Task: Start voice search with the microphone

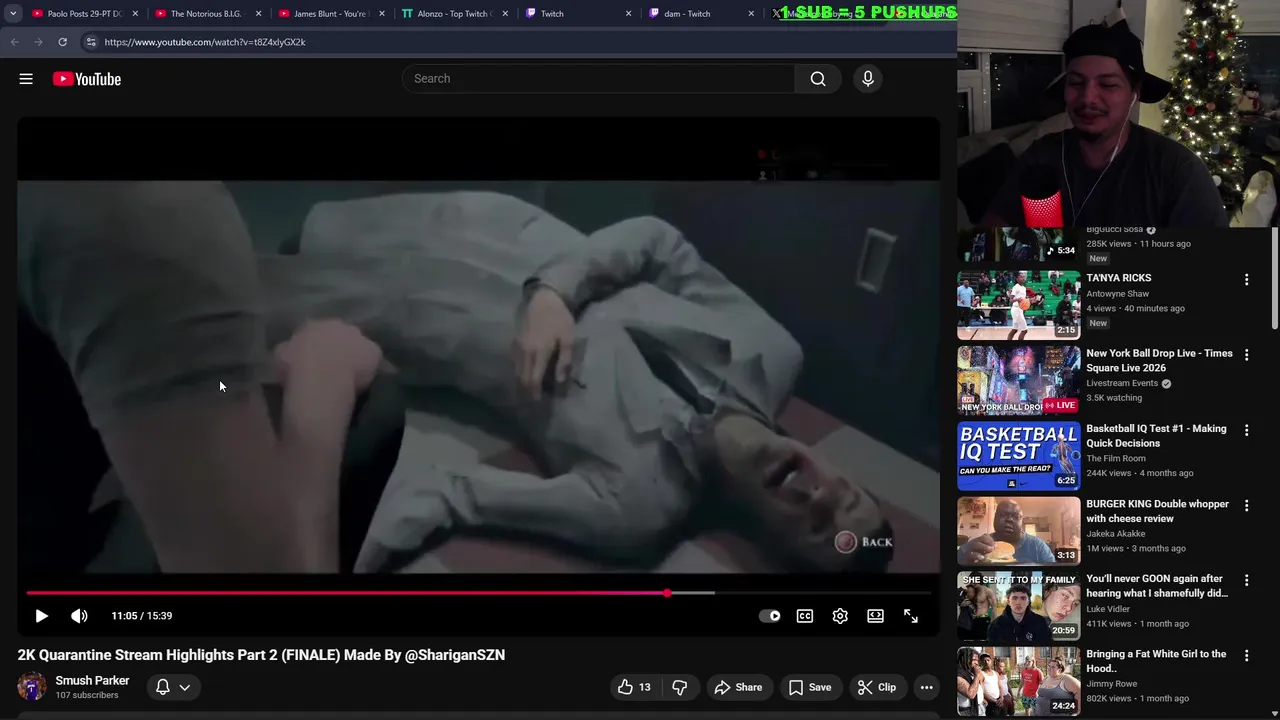Action: pos(868,79)
